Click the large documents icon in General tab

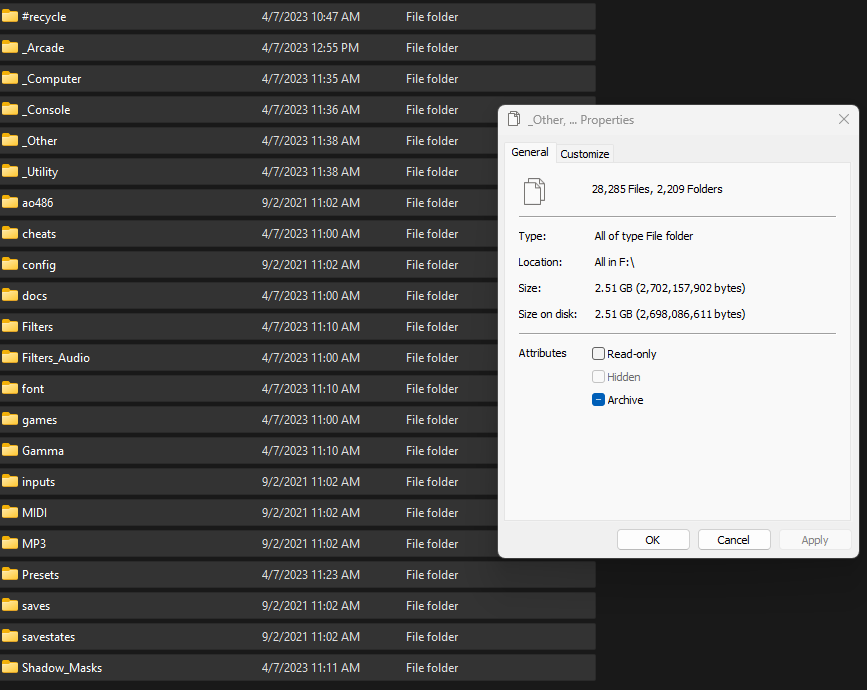(x=534, y=191)
